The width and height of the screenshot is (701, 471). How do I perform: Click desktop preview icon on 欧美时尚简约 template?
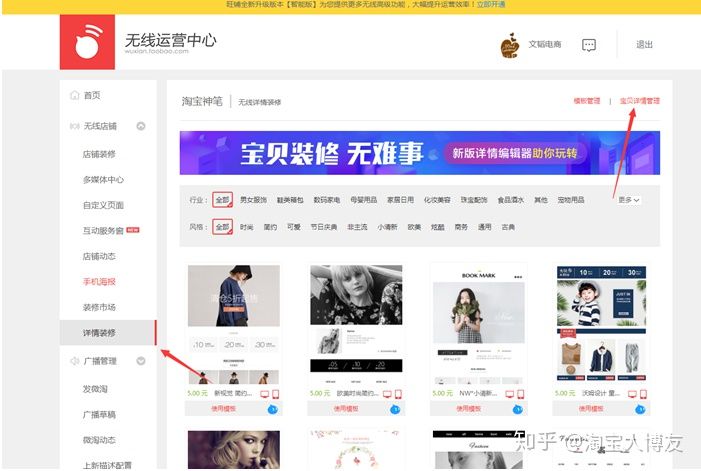387,394
